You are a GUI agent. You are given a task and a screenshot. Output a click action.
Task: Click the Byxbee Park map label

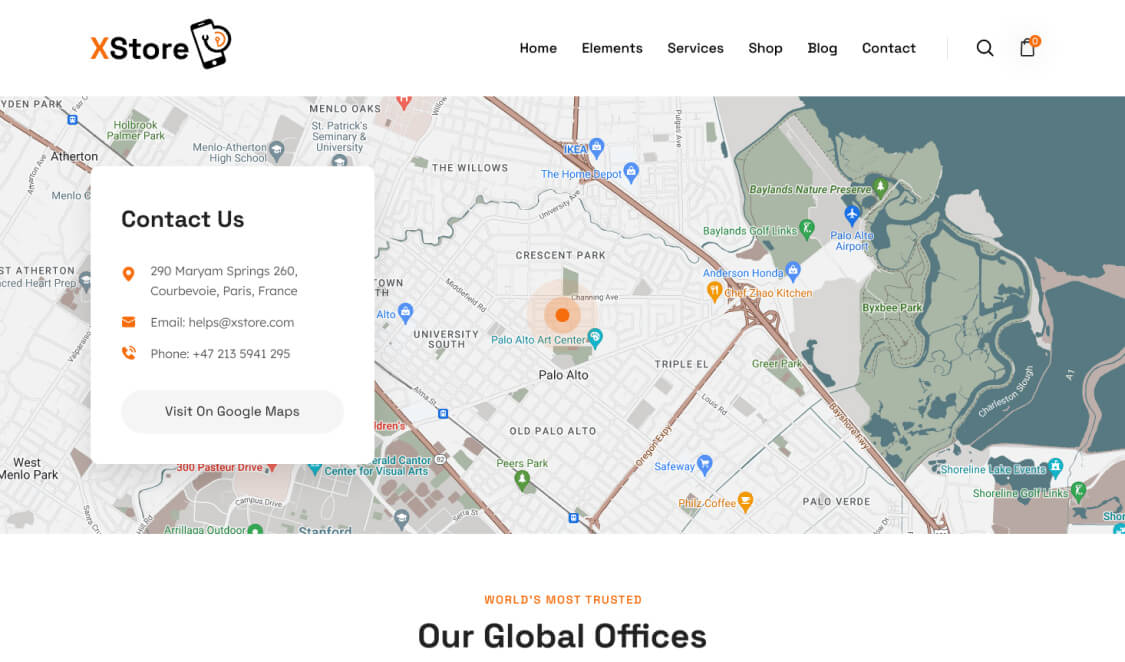pyautogui.click(x=892, y=308)
